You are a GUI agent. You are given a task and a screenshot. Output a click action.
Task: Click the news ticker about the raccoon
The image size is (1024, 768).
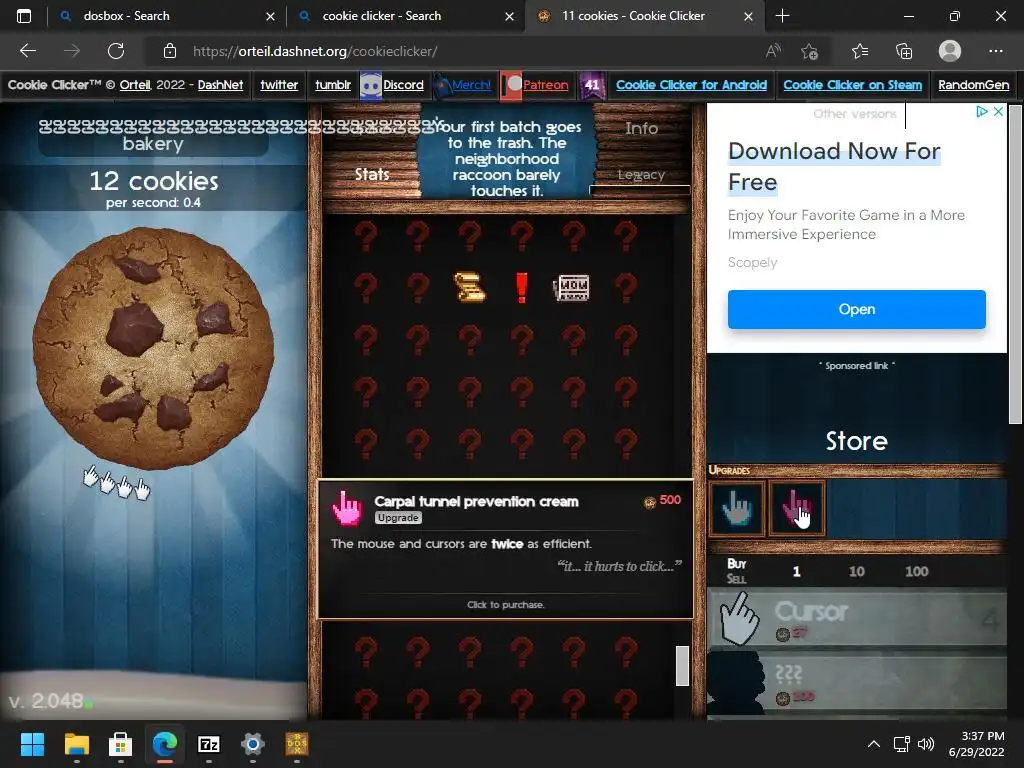pyautogui.click(x=507, y=158)
